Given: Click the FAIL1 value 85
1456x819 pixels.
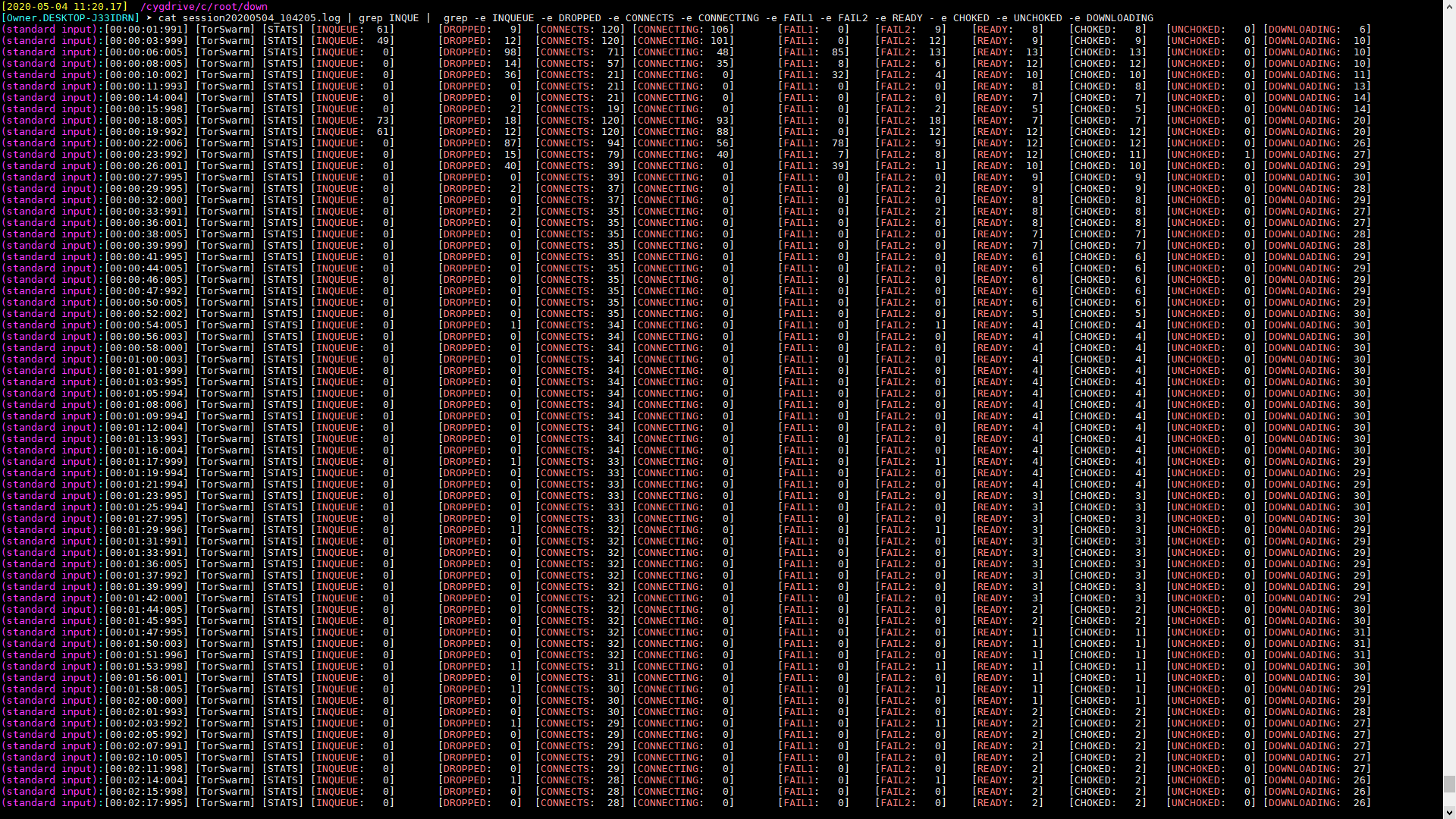Looking at the screenshot, I should coord(839,52).
